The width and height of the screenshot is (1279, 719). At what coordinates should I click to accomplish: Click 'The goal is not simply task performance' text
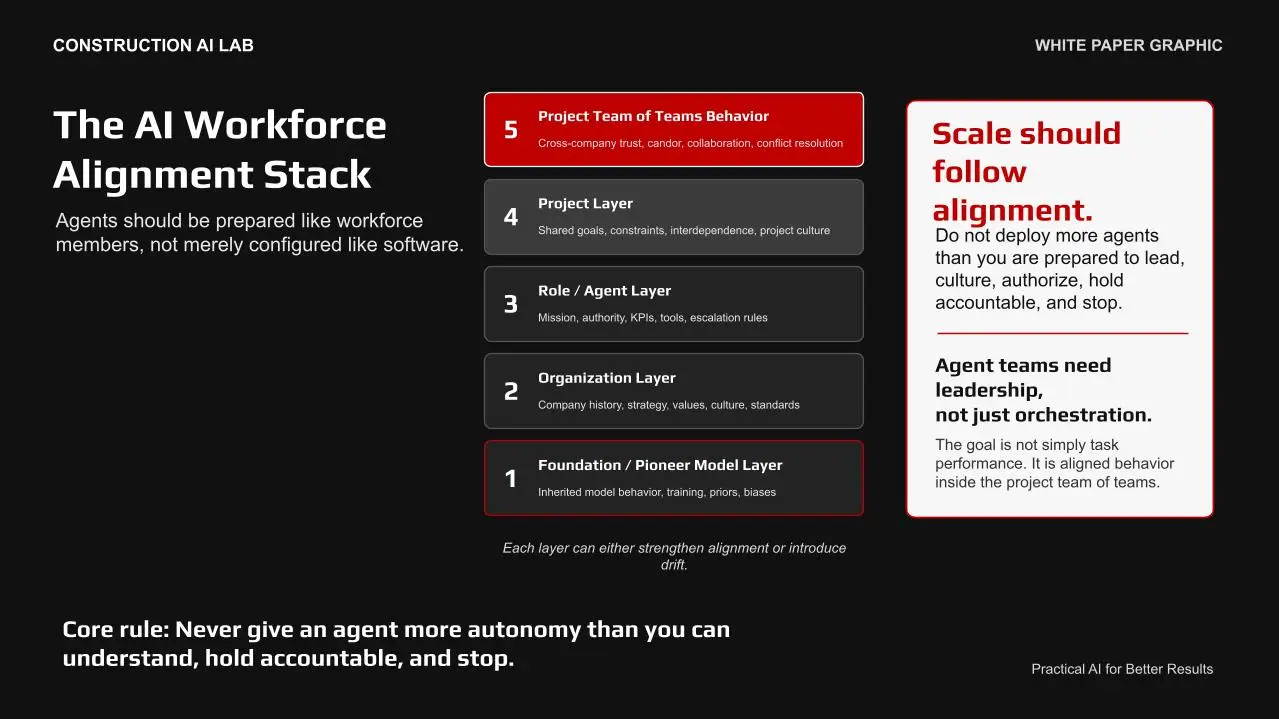(x=1055, y=463)
